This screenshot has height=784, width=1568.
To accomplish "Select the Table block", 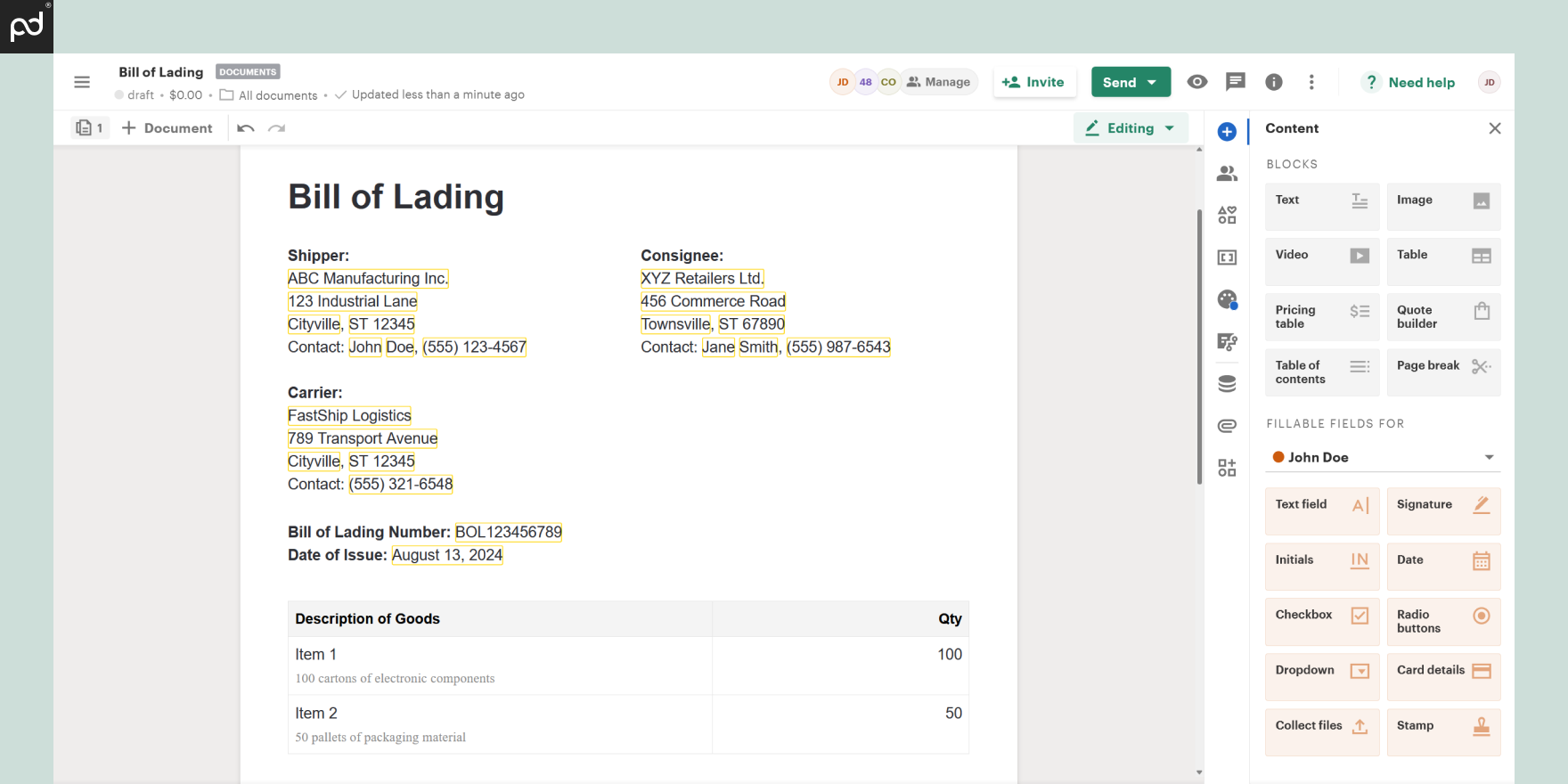I will pyautogui.click(x=1443, y=262).
